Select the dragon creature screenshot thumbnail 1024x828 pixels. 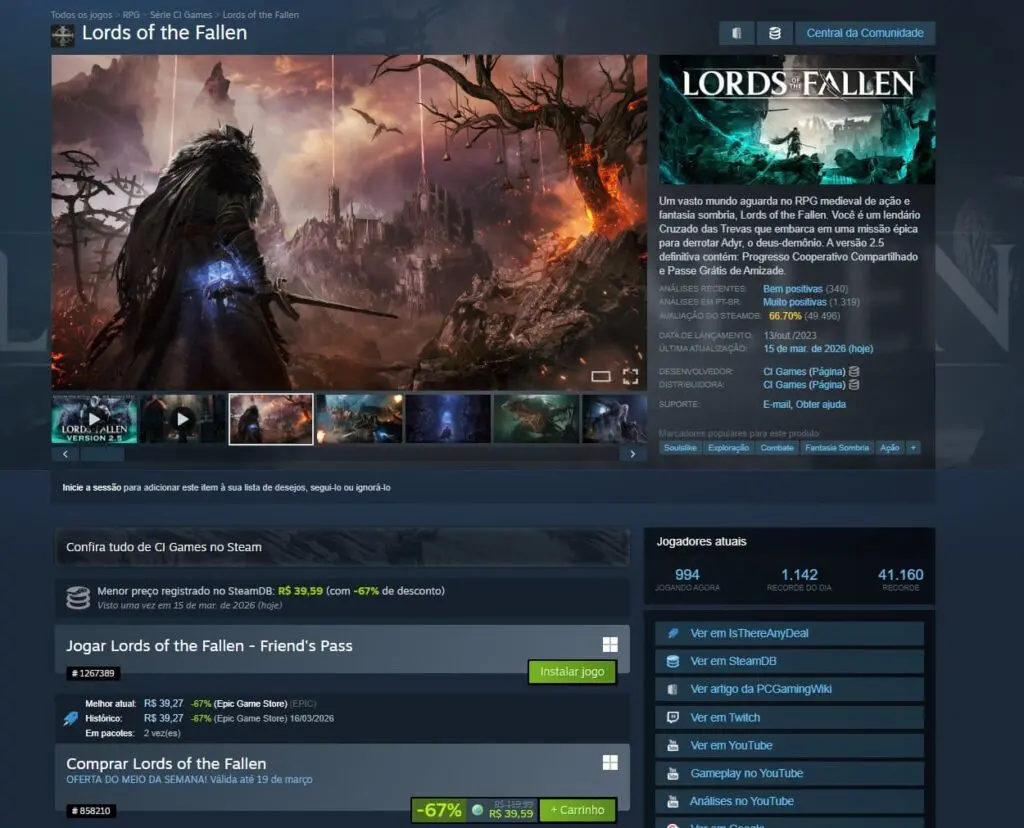click(536, 418)
